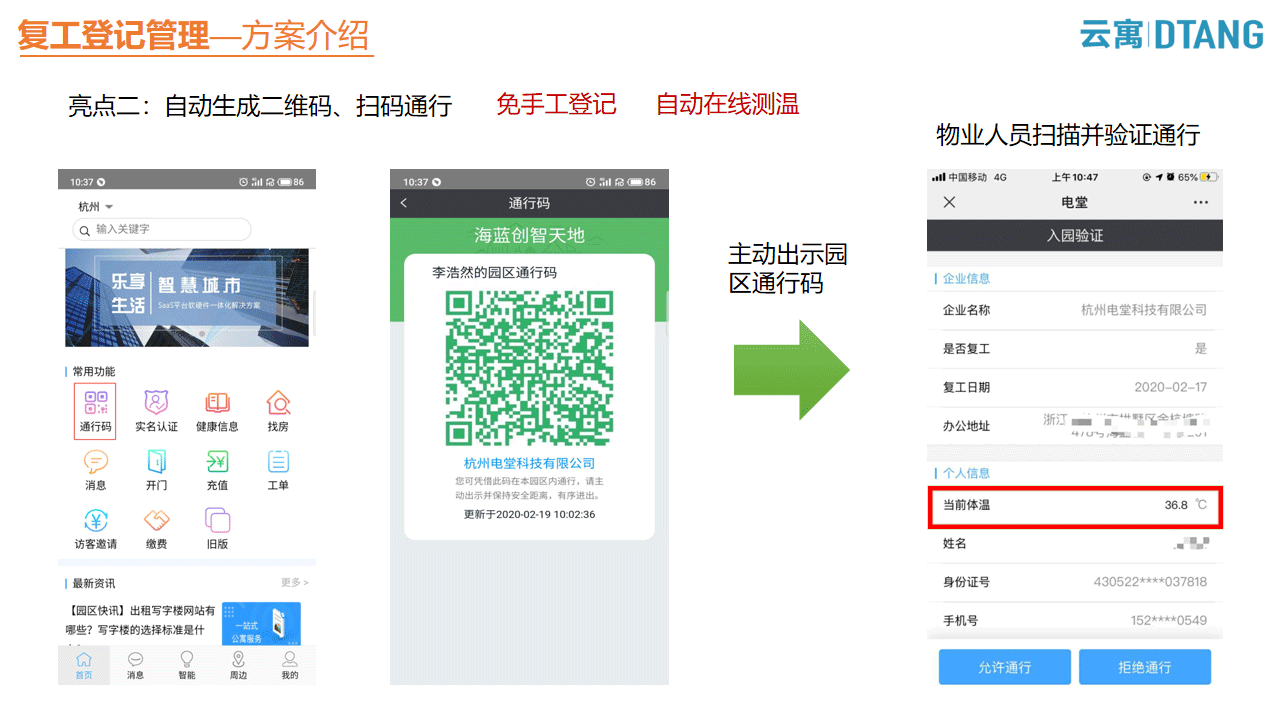Image resolution: width=1280 pixels, height=720 pixels.
Task: Click the 允许通行 allow button
Action: pos(1005,667)
